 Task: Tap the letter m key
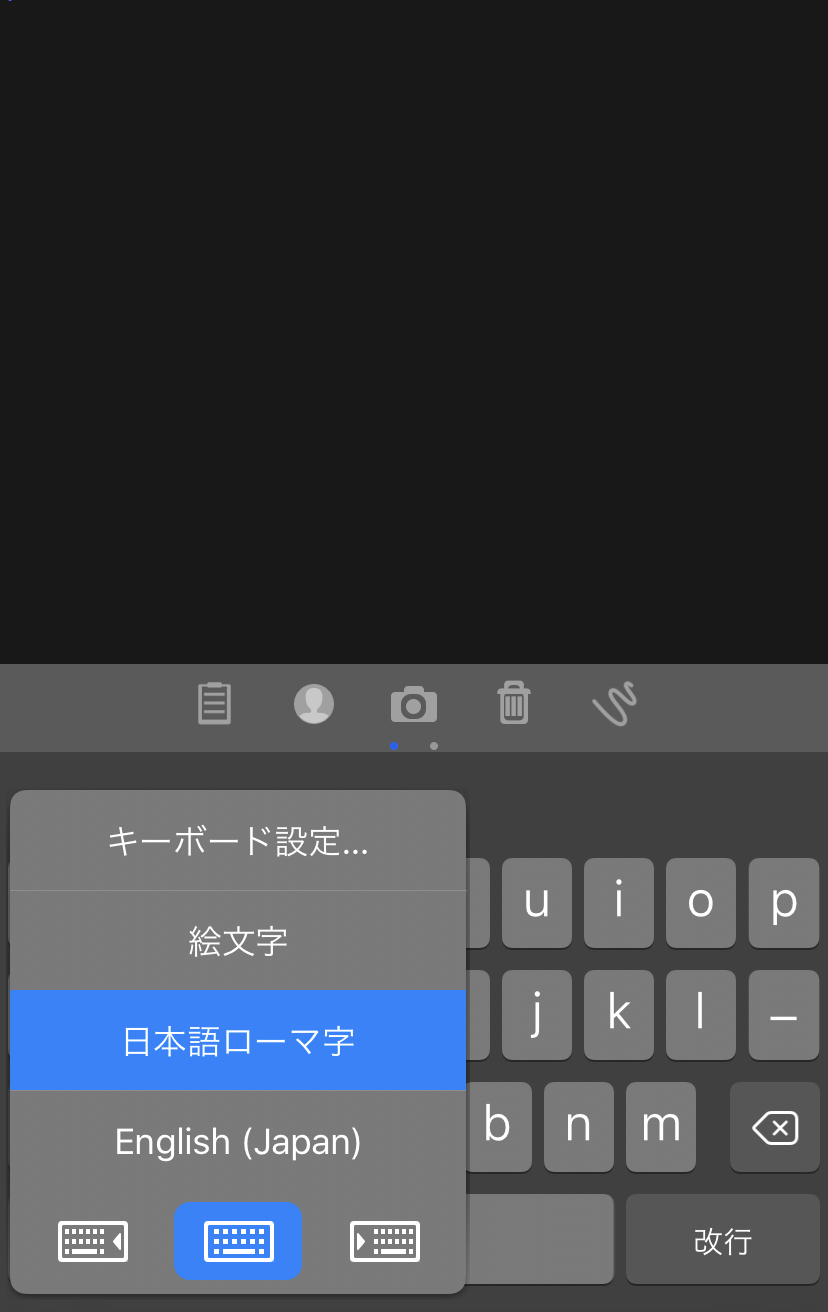[x=661, y=1127]
